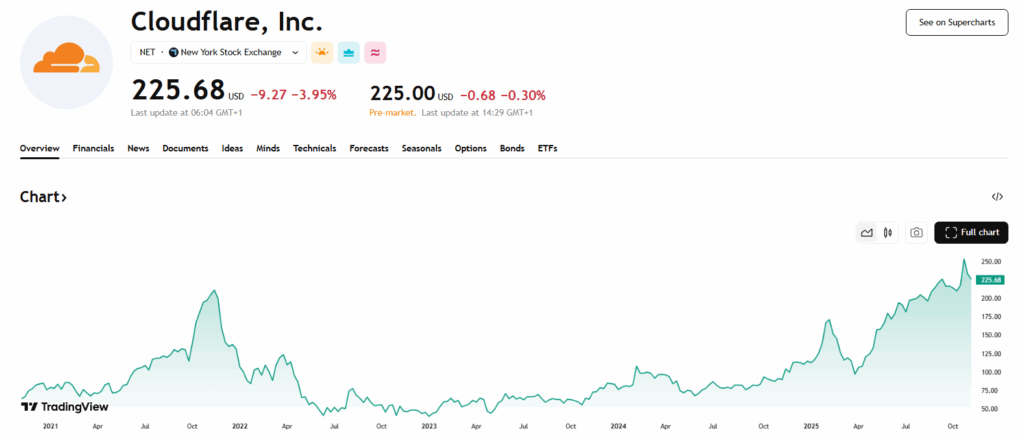Click the blue crown badge icon
The image size is (1024, 438).
pos(349,52)
